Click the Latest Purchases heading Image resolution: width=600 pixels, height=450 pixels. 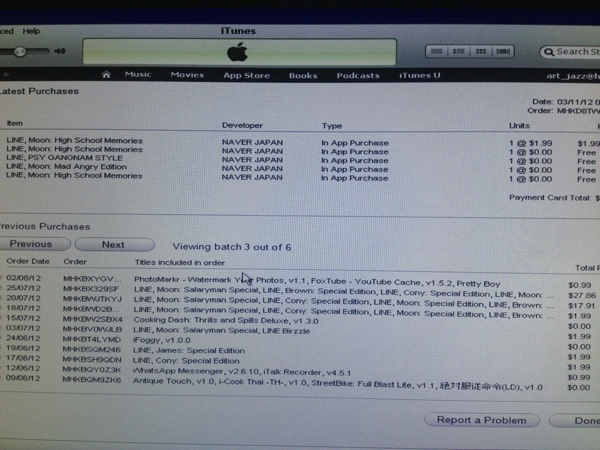(x=39, y=91)
